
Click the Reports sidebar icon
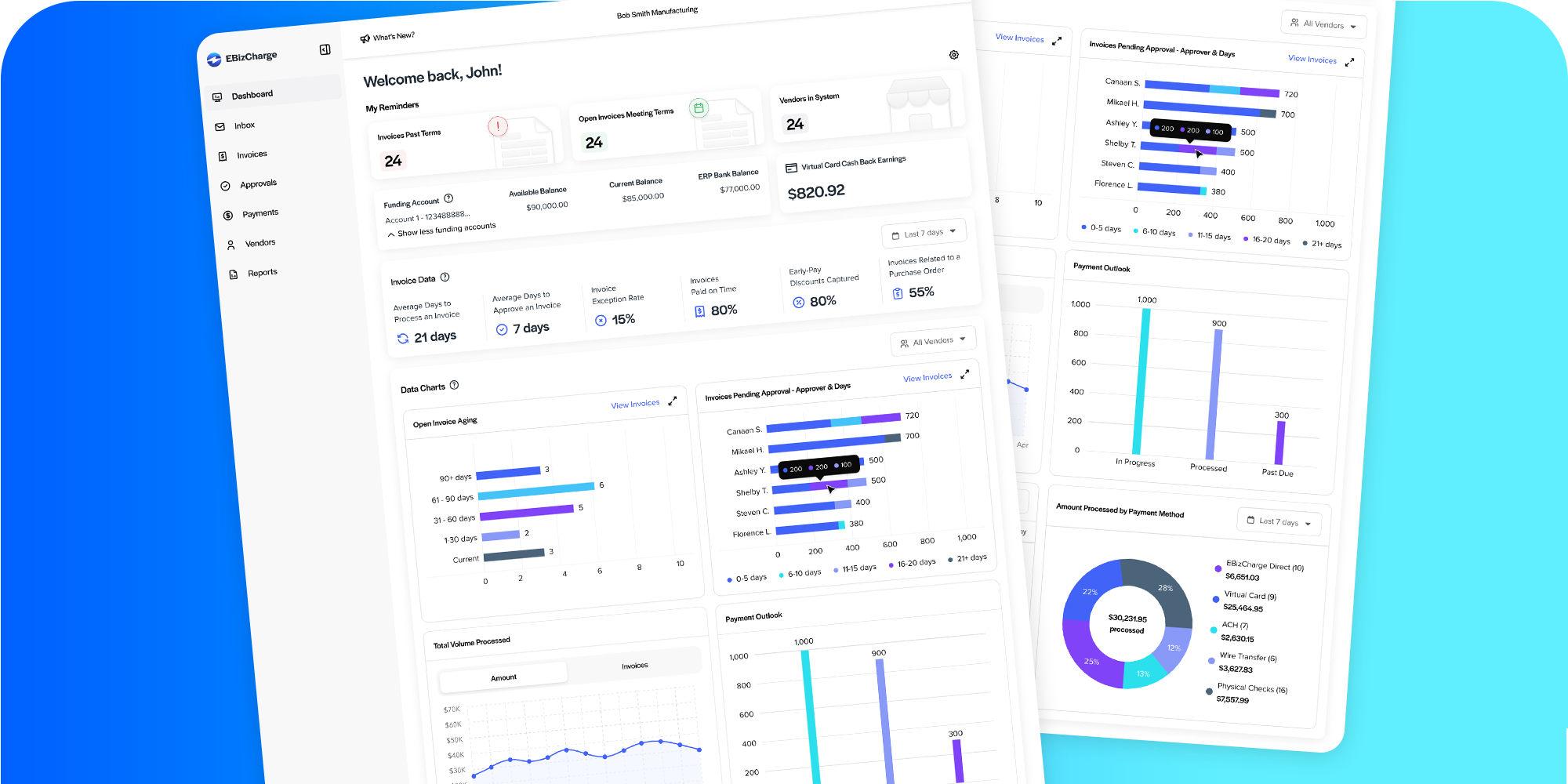point(233,272)
